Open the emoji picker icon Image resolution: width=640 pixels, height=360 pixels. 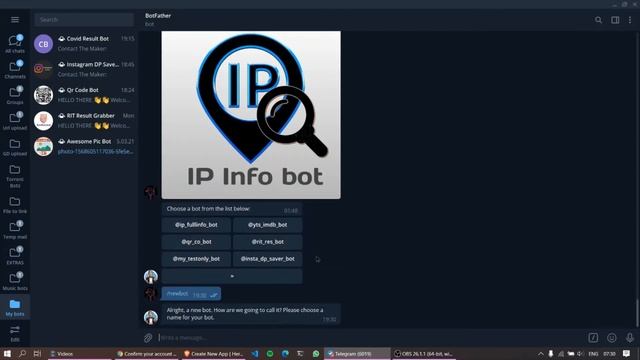click(x=611, y=338)
